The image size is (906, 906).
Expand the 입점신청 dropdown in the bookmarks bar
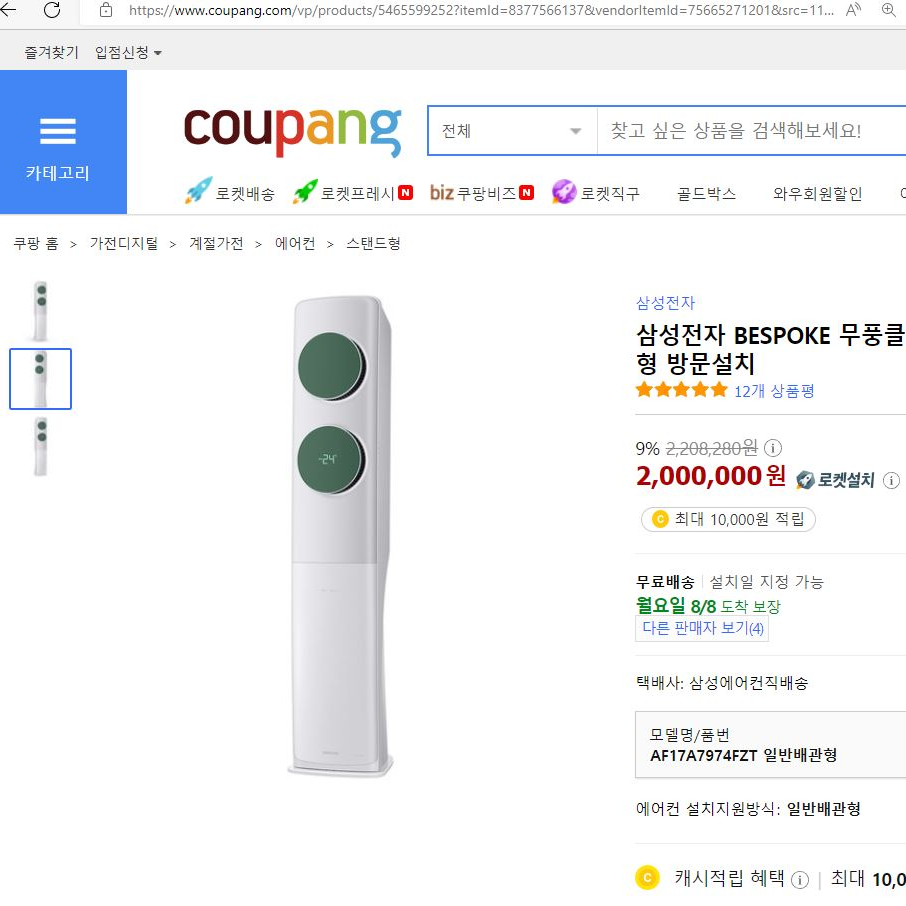coord(127,52)
